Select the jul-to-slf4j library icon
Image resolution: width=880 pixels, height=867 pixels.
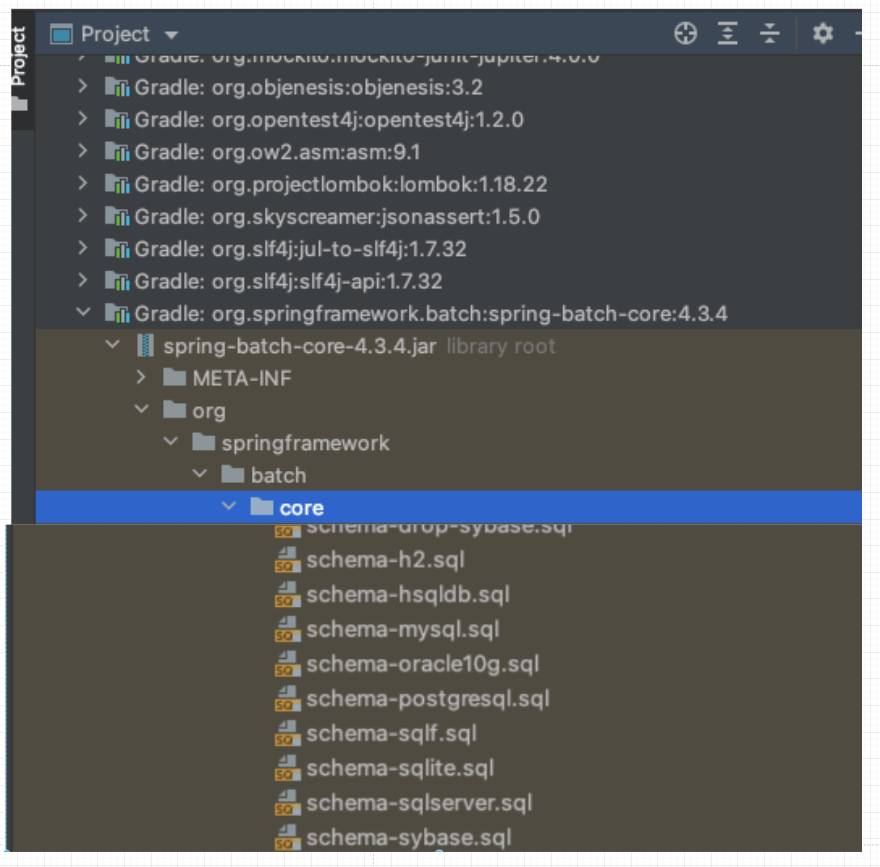point(117,249)
